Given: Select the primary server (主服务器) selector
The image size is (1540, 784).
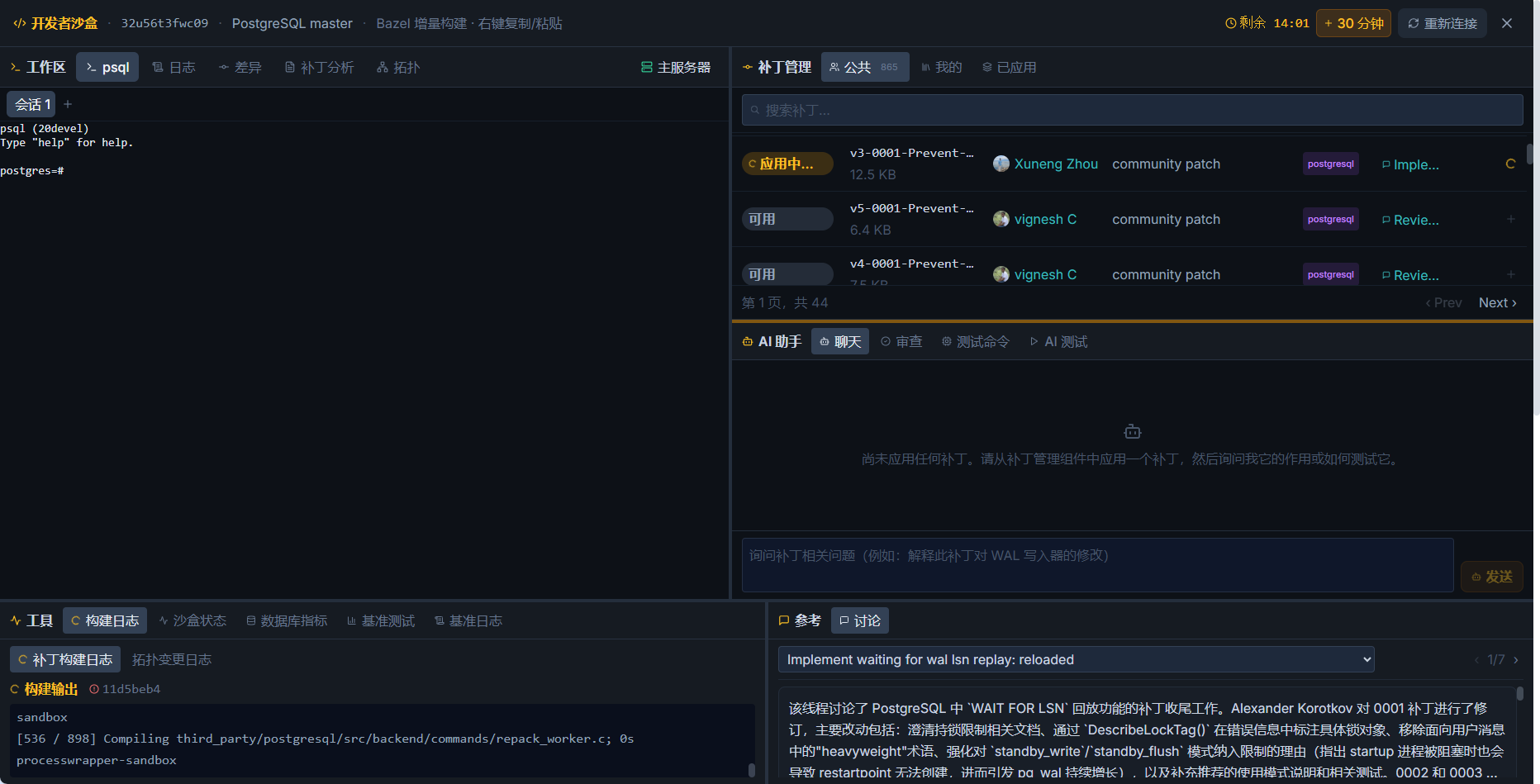Looking at the screenshot, I should [x=676, y=67].
